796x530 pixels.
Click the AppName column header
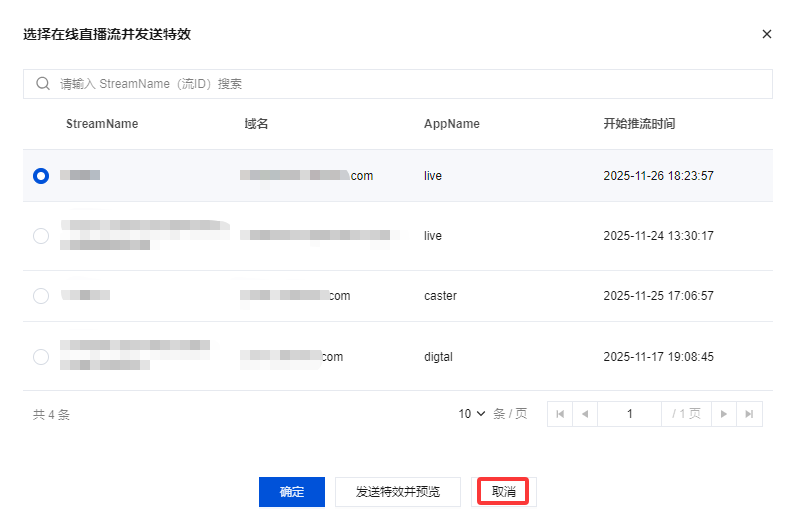tap(452, 124)
